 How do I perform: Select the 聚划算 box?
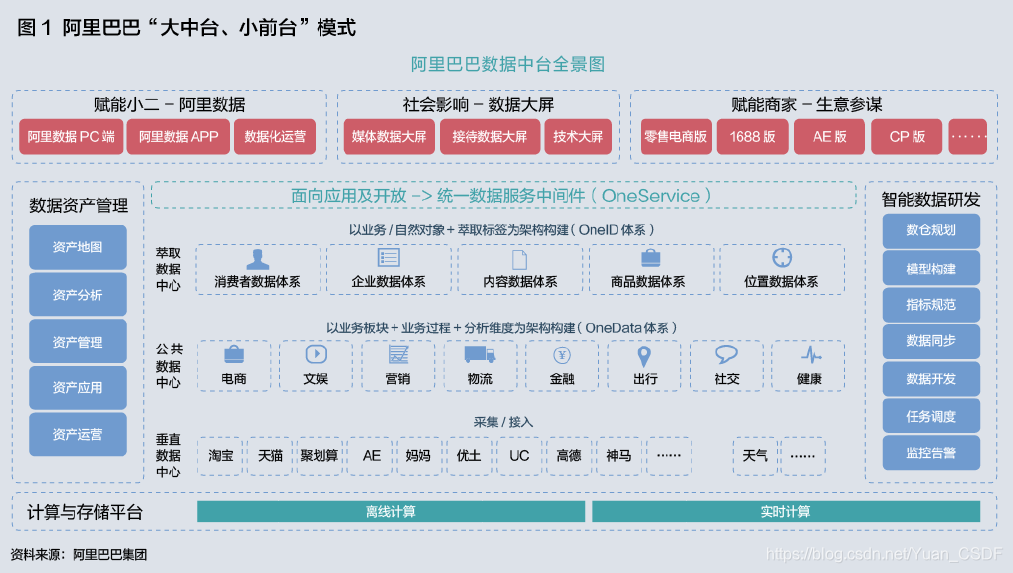tap(320, 456)
